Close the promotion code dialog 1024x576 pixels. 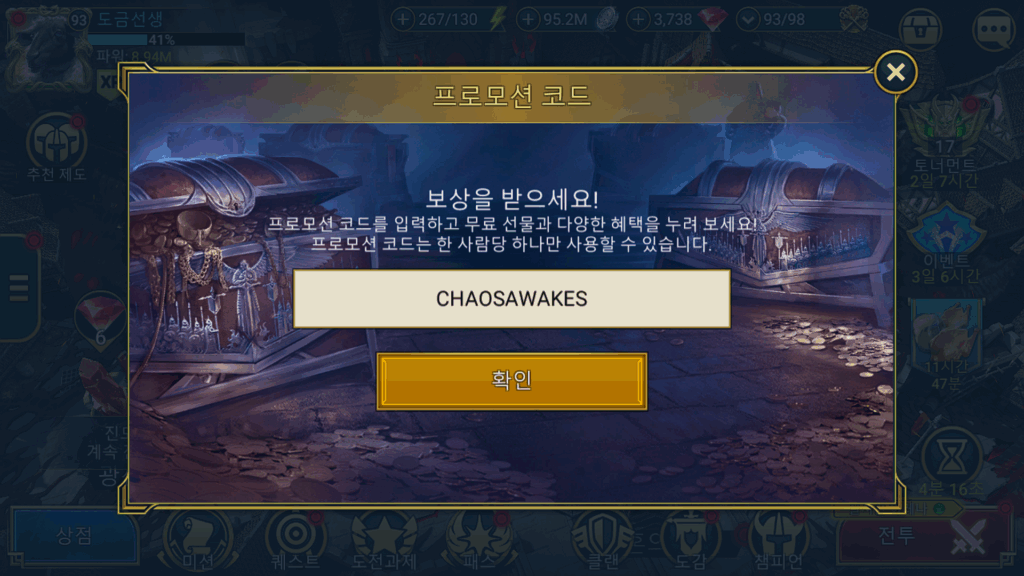pyautogui.click(x=895, y=72)
